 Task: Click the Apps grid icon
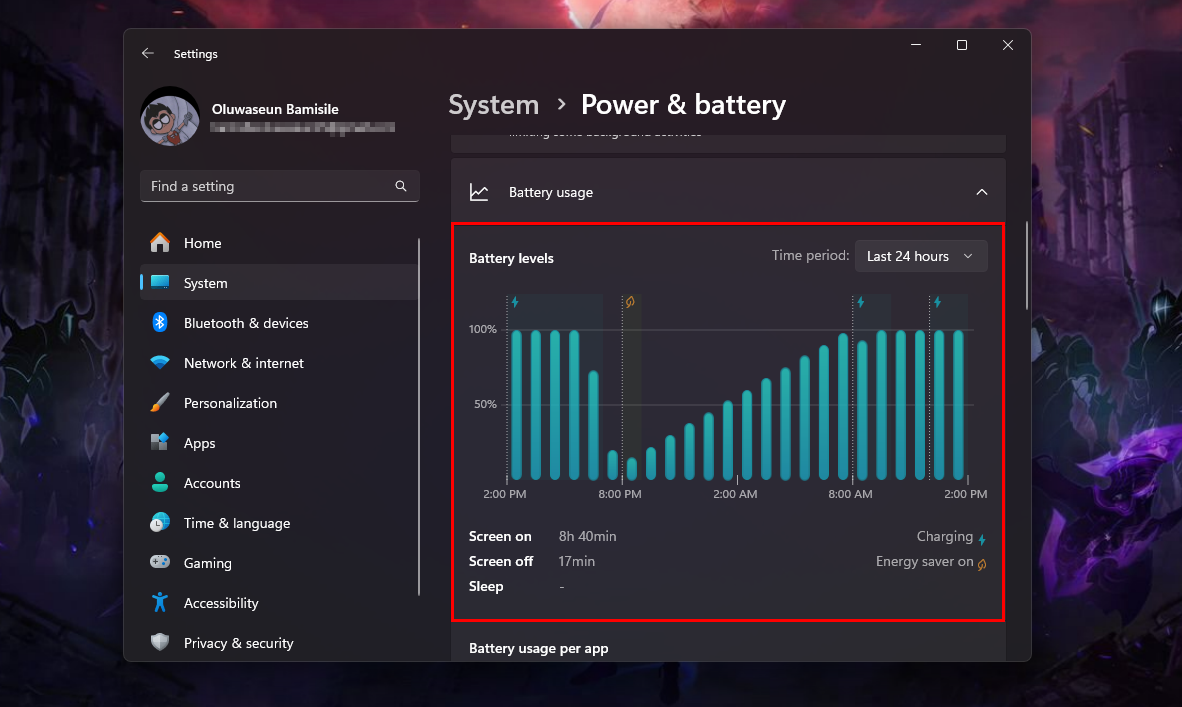[160, 442]
